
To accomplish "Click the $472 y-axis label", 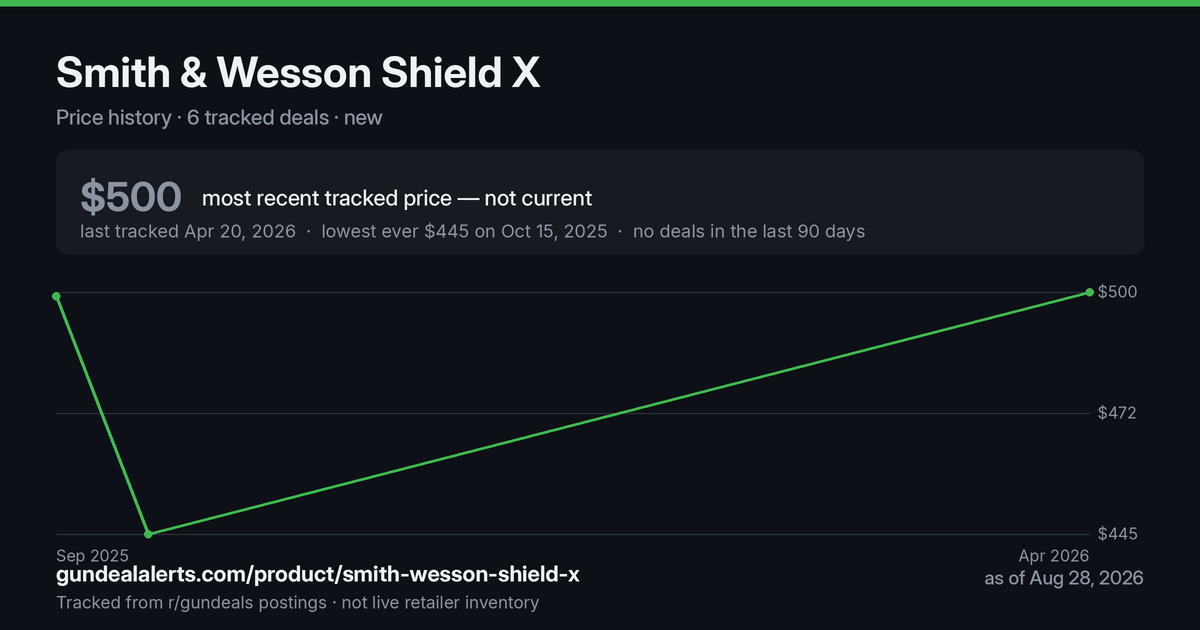I will 1118,413.
